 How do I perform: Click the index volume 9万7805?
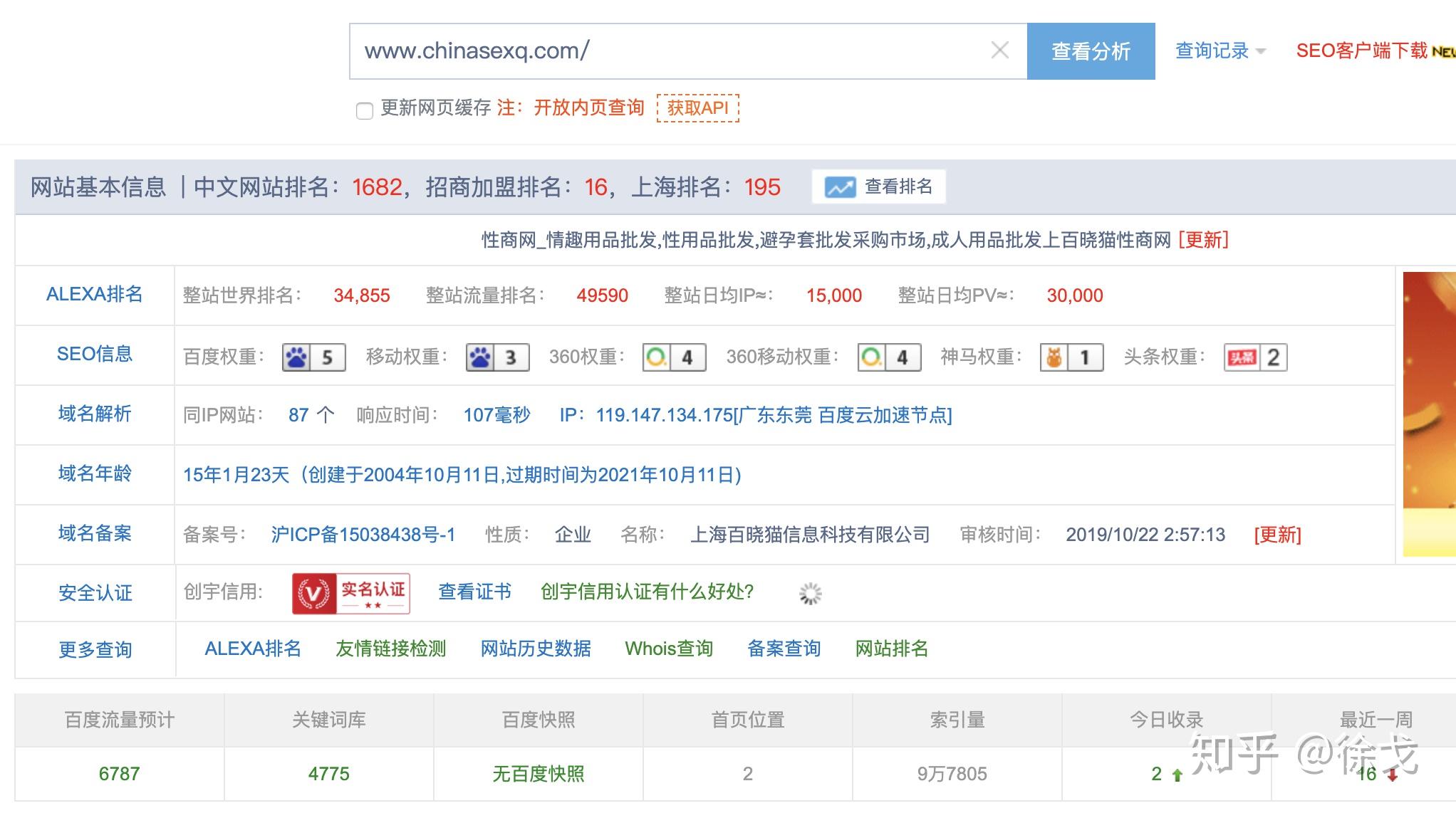(x=952, y=774)
